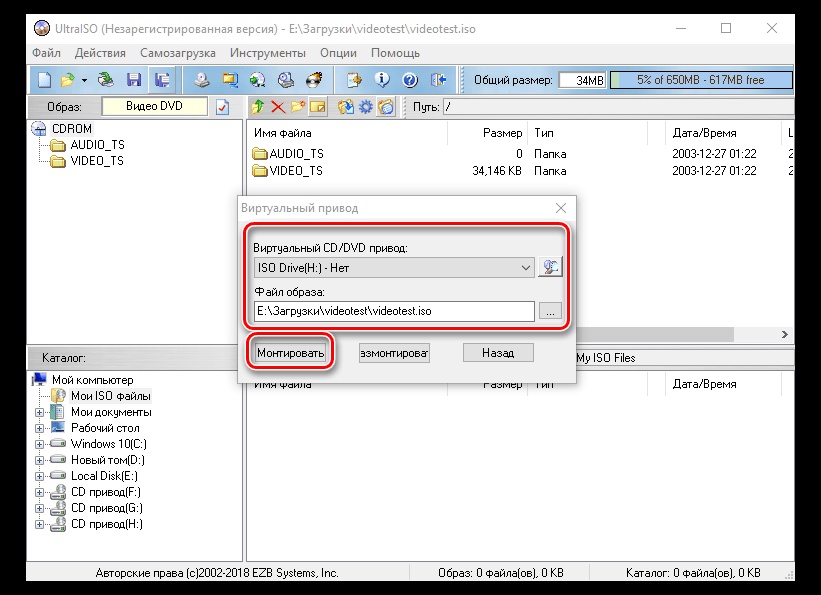The height and width of the screenshot is (595, 821).
Task: Select VIDEO_TS folder in the left tree
Action: [x=97, y=161]
